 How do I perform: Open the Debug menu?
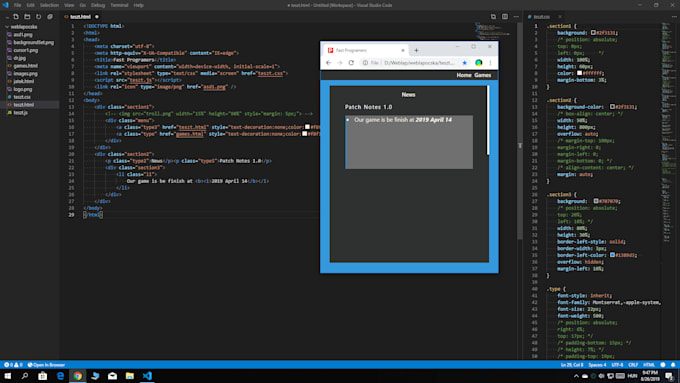(x=98, y=5)
